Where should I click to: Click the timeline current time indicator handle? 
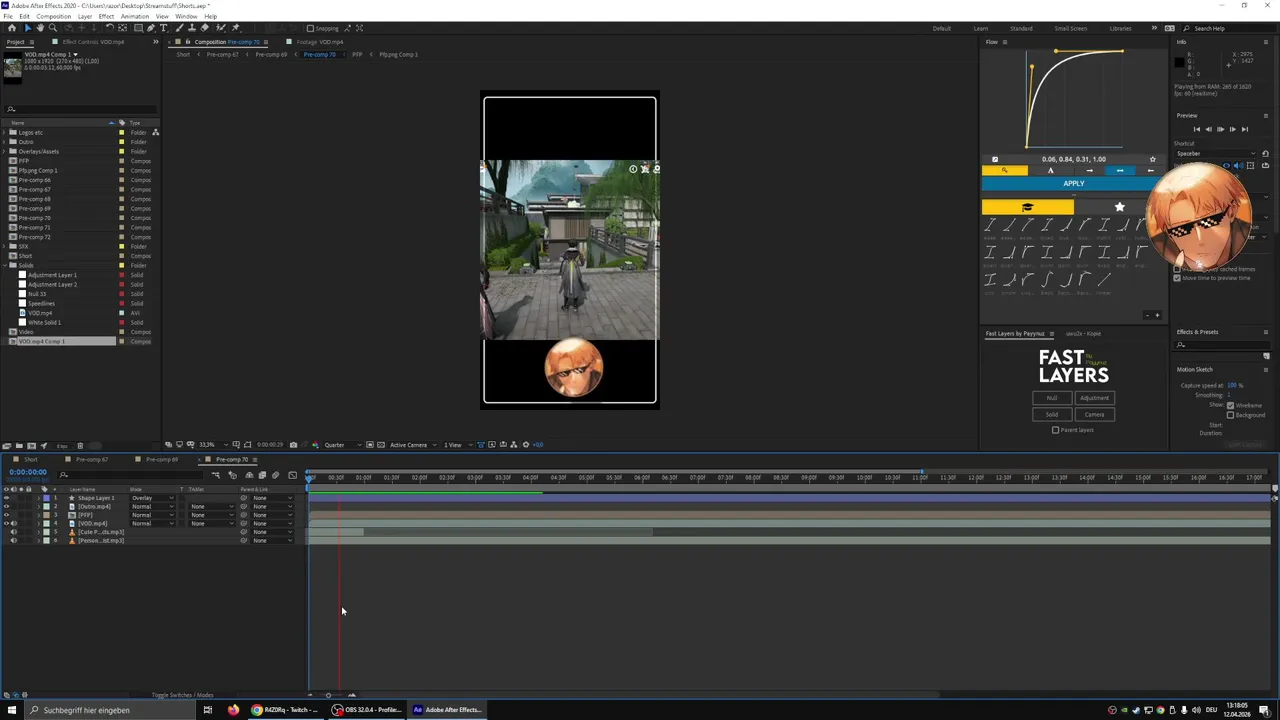click(x=309, y=477)
